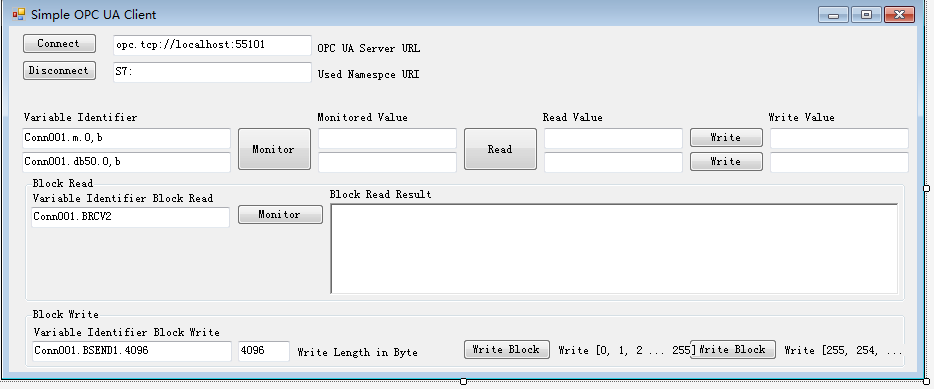Click the Connect button
The width and height of the screenshot is (934, 389).
click(x=59, y=43)
